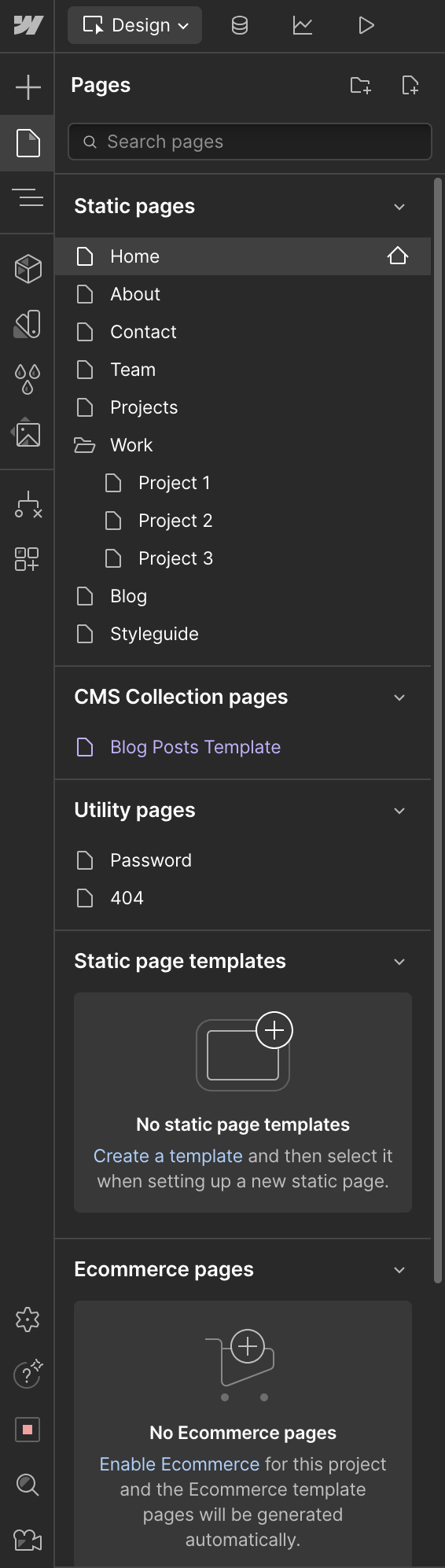This screenshot has width=445, height=1568.
Task: Click the Preview play button
Action: 366,26
